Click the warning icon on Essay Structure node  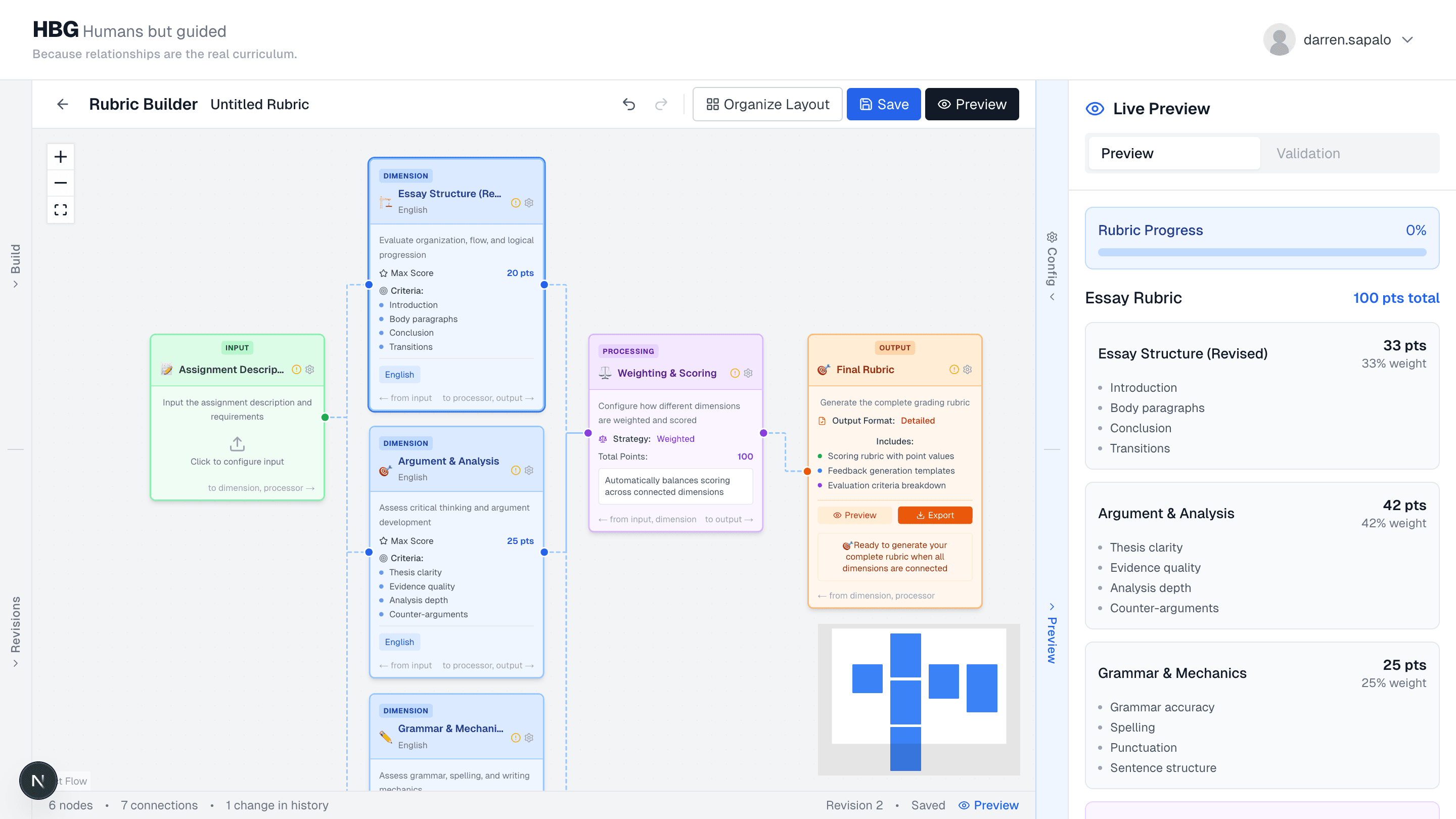(515, 202)
